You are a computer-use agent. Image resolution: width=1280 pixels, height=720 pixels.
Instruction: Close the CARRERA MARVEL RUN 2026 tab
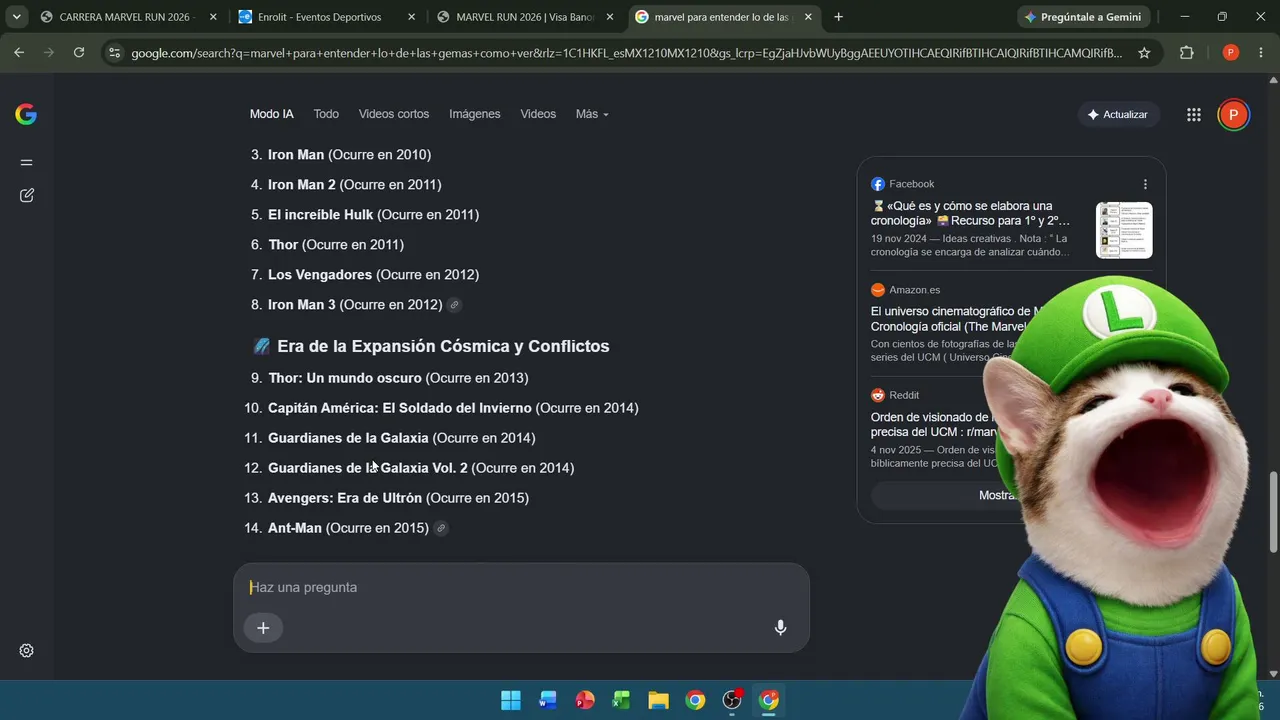[213, 17]
